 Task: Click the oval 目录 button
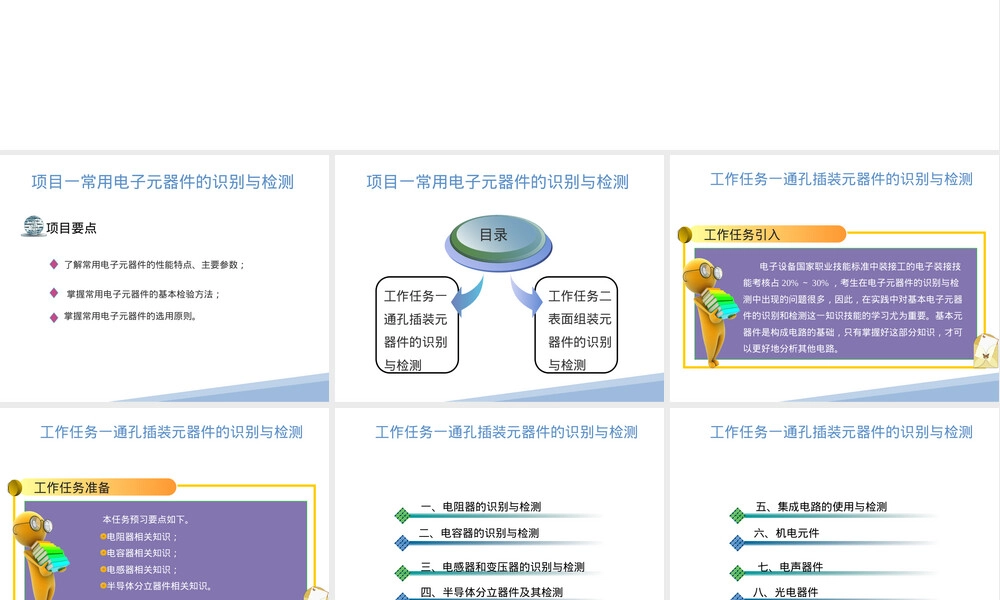coord(498,242)
